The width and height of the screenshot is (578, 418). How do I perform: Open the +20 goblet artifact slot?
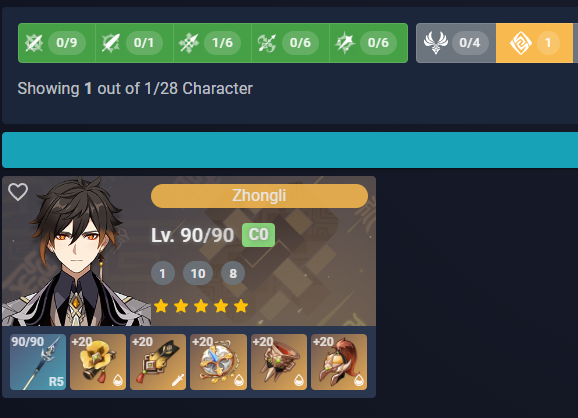point(279,362)
